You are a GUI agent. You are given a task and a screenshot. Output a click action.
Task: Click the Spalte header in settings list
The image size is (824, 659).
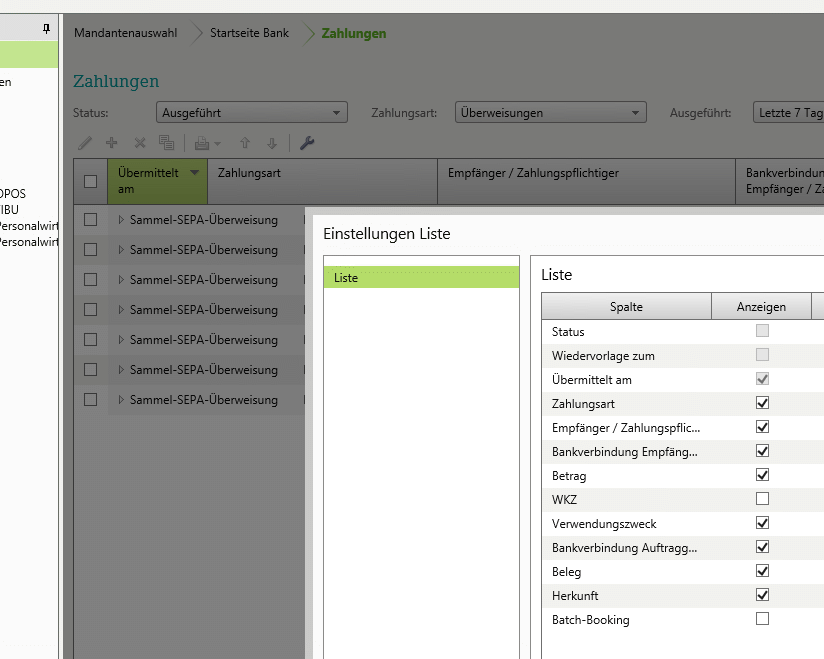pyautogui.click(x=626, y=306)
